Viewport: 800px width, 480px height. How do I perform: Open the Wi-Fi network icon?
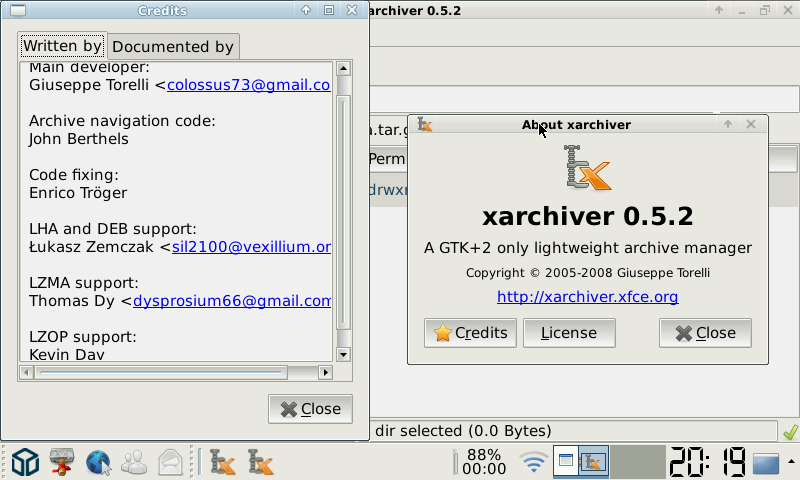point(534,462)
